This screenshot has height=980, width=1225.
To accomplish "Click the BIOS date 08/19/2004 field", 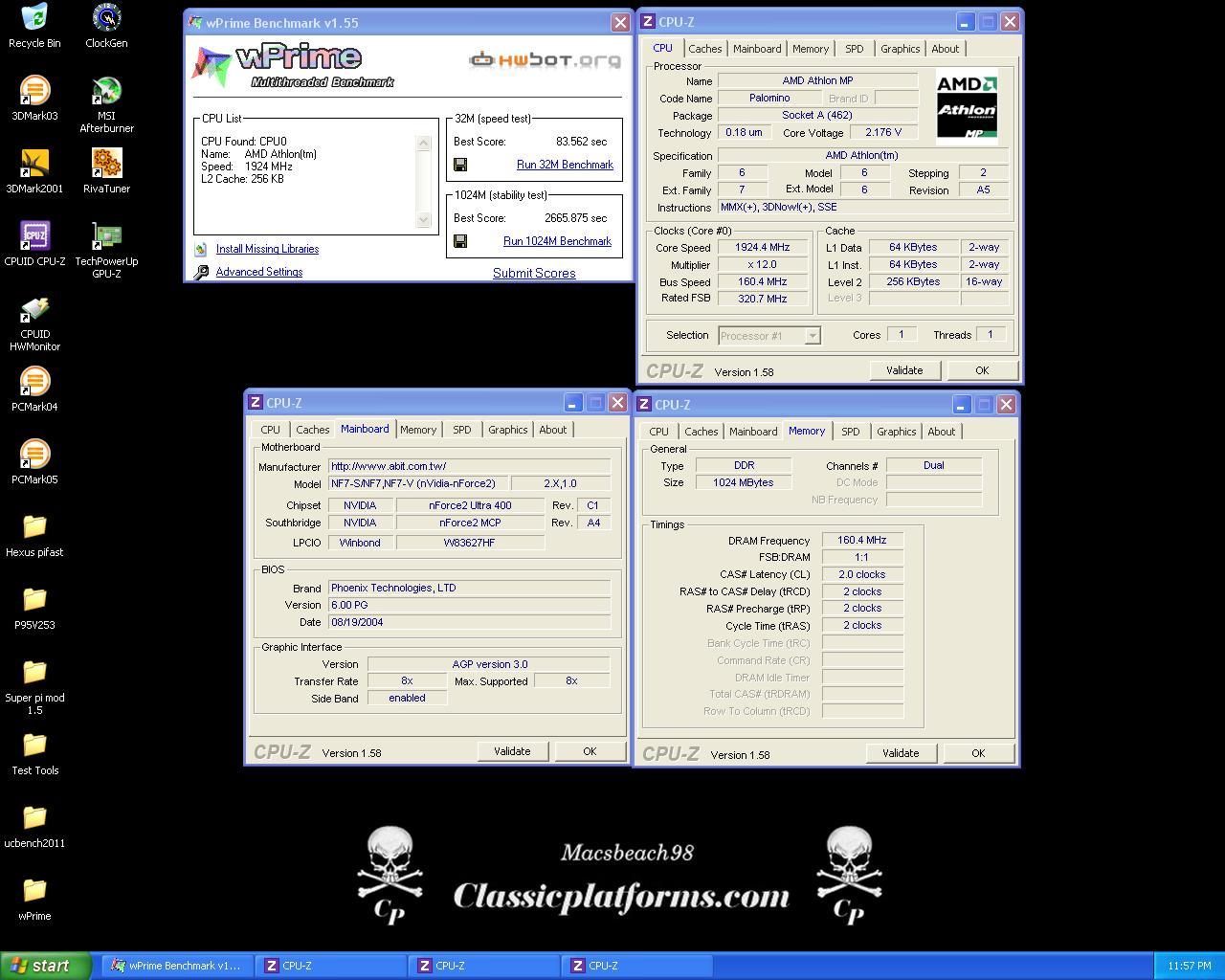I will pos(469,622).
